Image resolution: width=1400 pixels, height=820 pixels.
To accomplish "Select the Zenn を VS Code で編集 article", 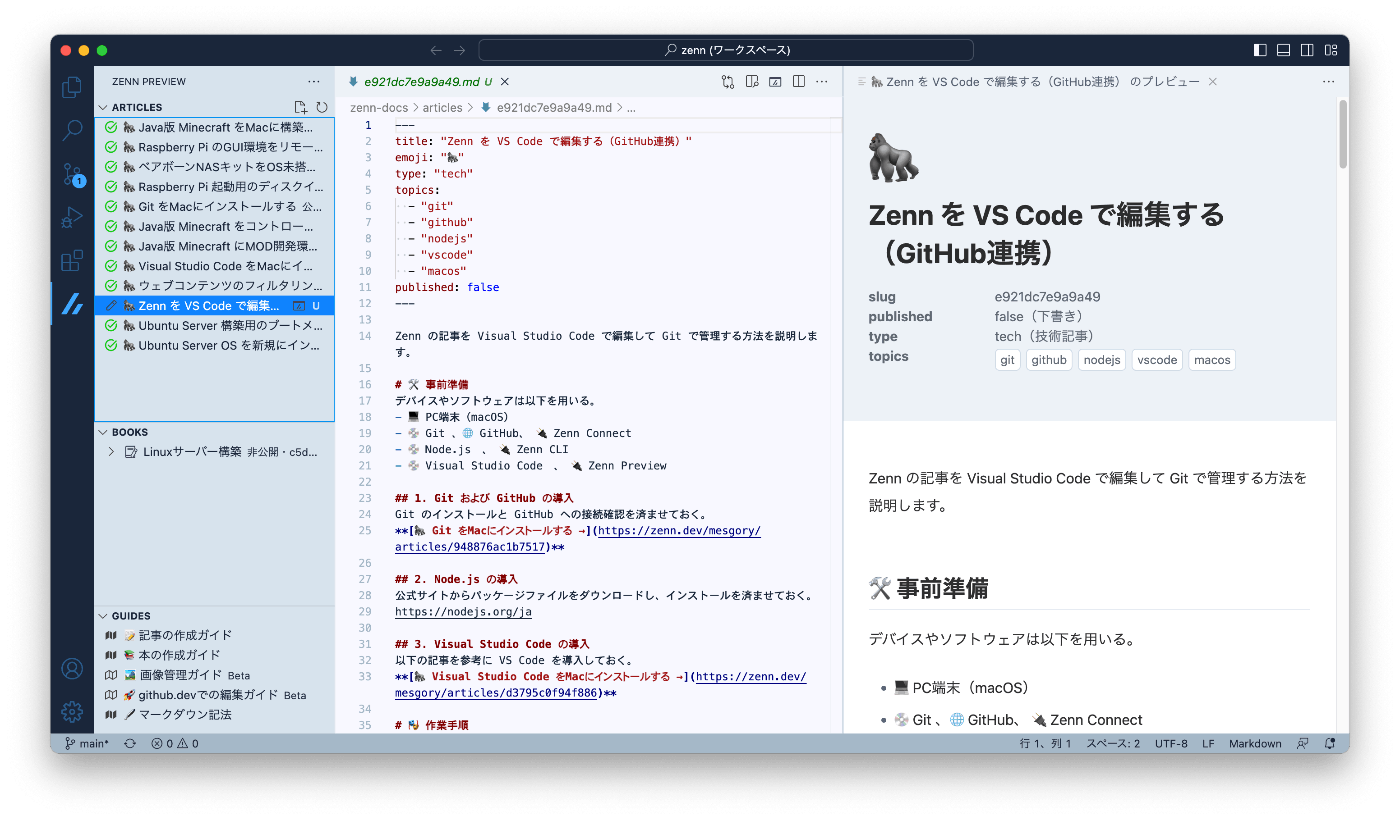I will [x=215, y=306].
